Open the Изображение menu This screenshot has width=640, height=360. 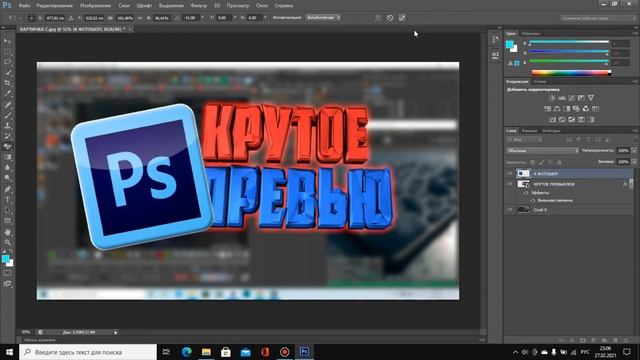[x=96, y=6]
